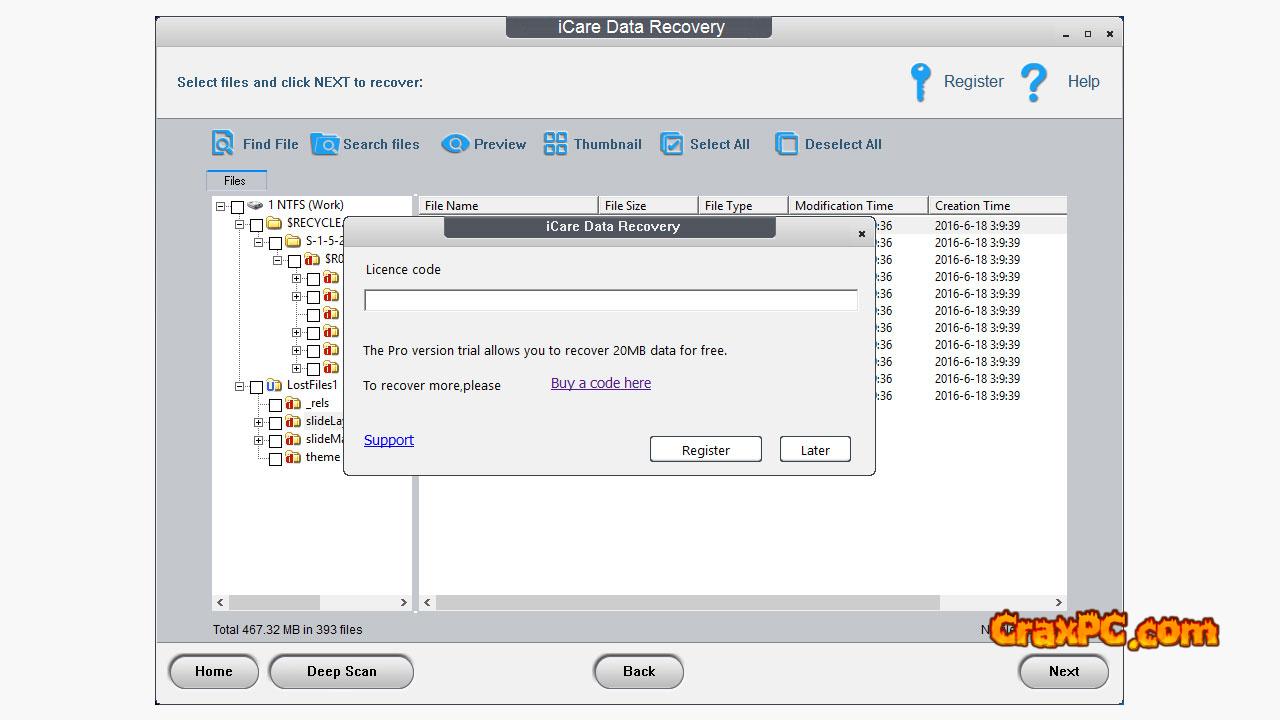Click the Licence code input field
The width and height of the screenshot is (1280, 720).
610,300
